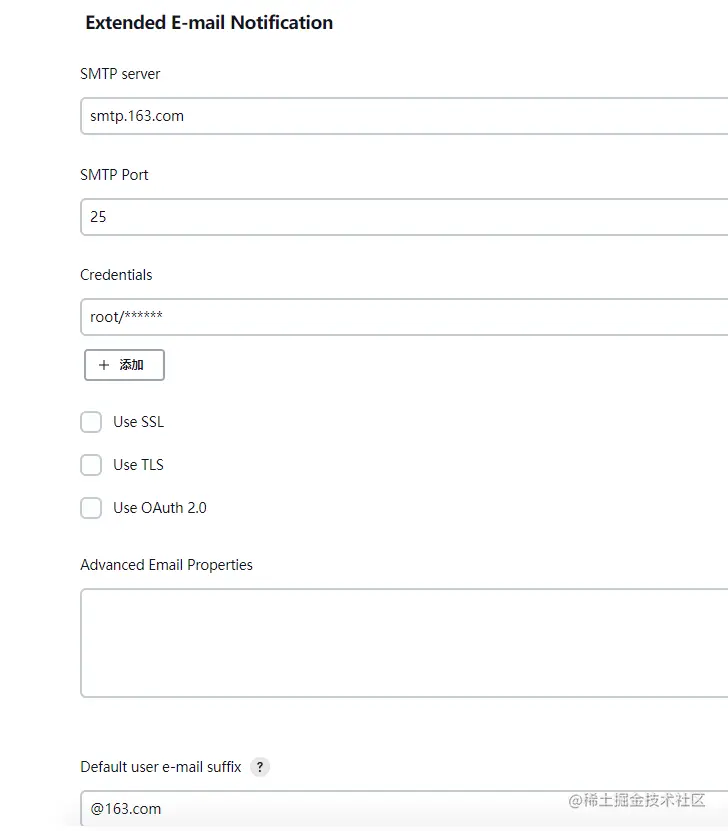The height and width of the screenshot is (831, 728).
Task: Click the Use OAuth 2.0 label text
Action: pos(160,508)
